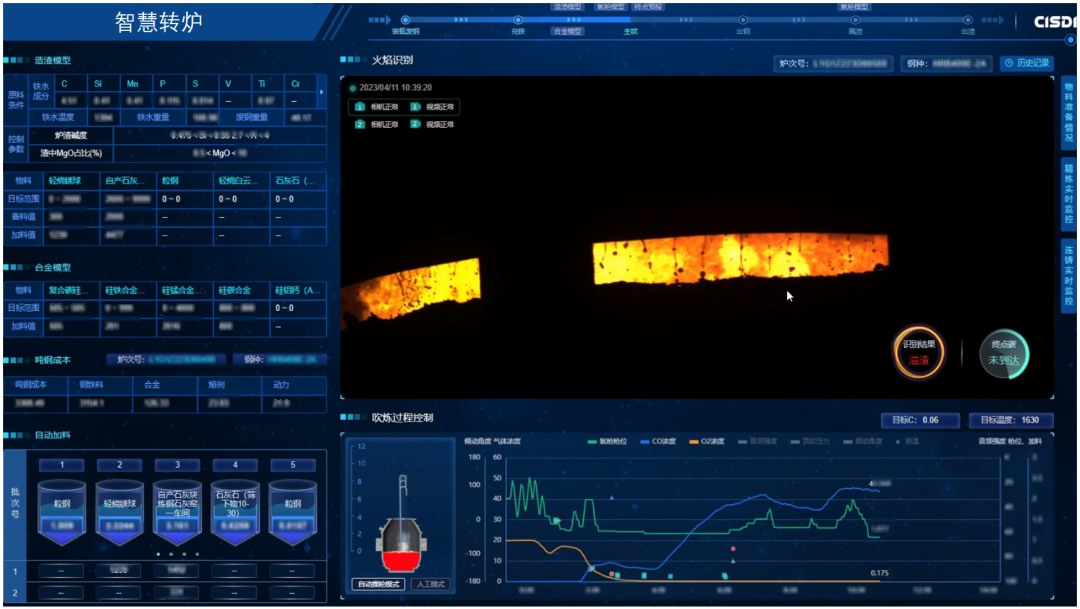Image resolution: width=1080 pixels, height=609 pixels.
Task: Open 历史记录 history records
Action: point(1027,63)
